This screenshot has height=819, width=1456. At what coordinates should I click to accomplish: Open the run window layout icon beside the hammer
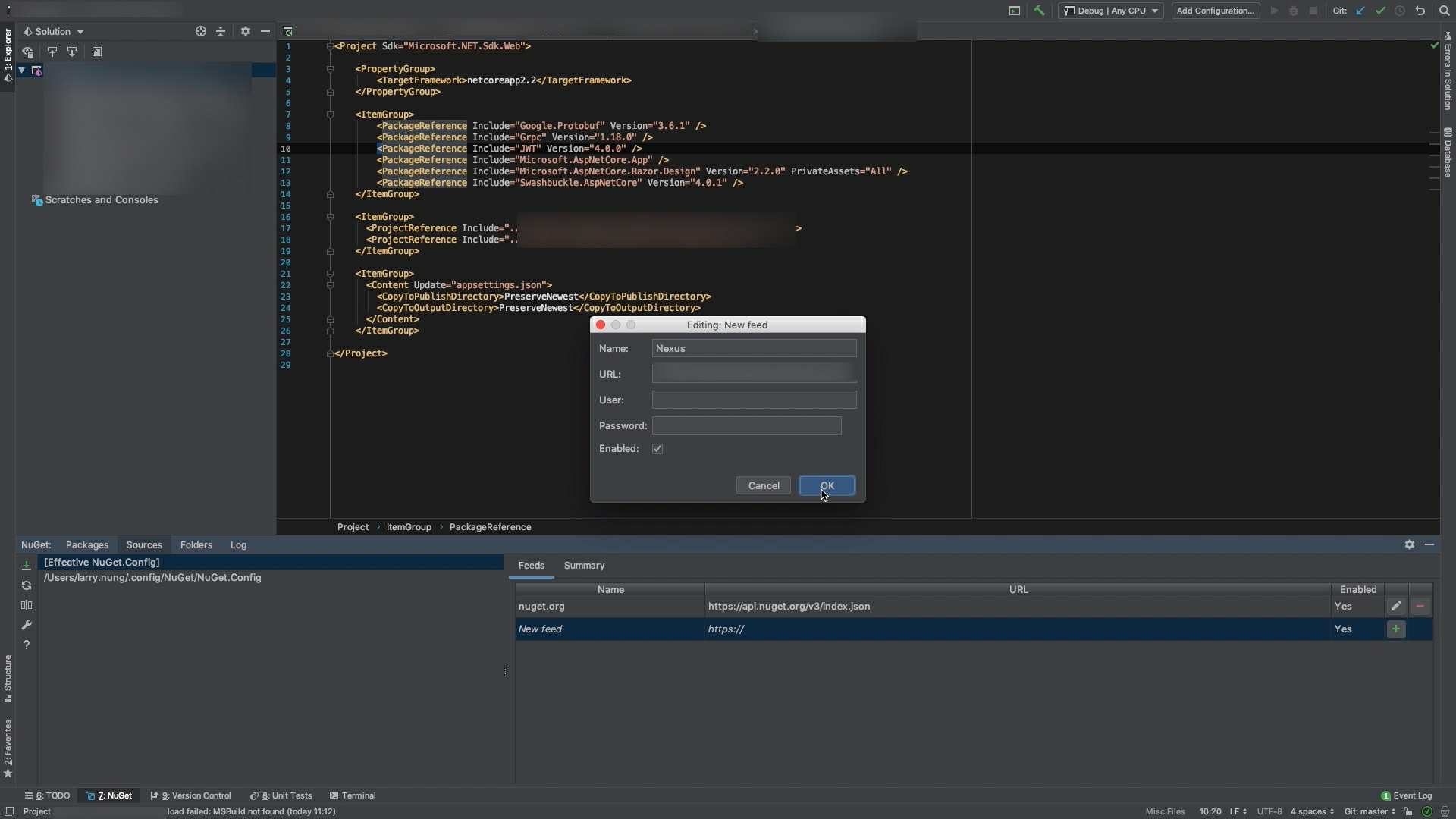1014,11
